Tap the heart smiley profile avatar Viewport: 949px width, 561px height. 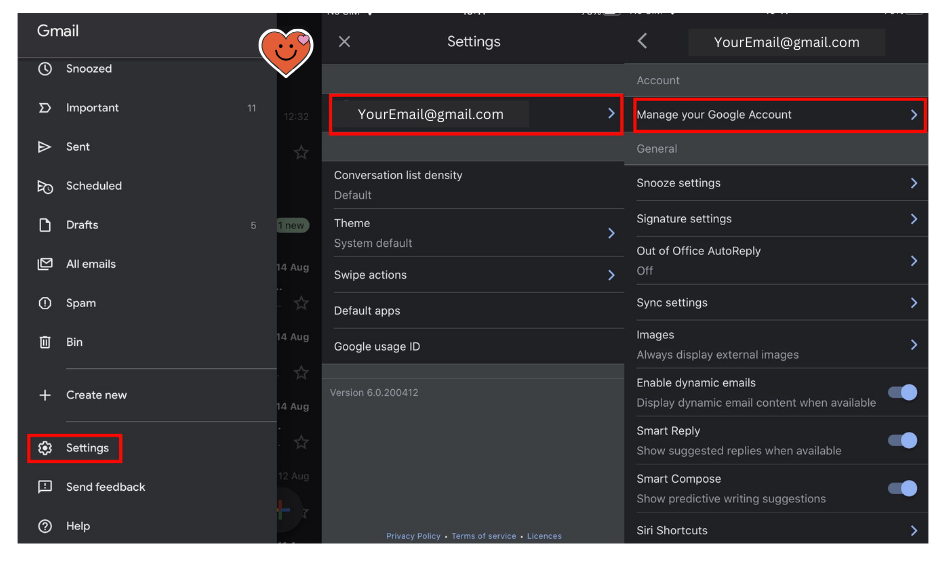click(x=286, y=52)
